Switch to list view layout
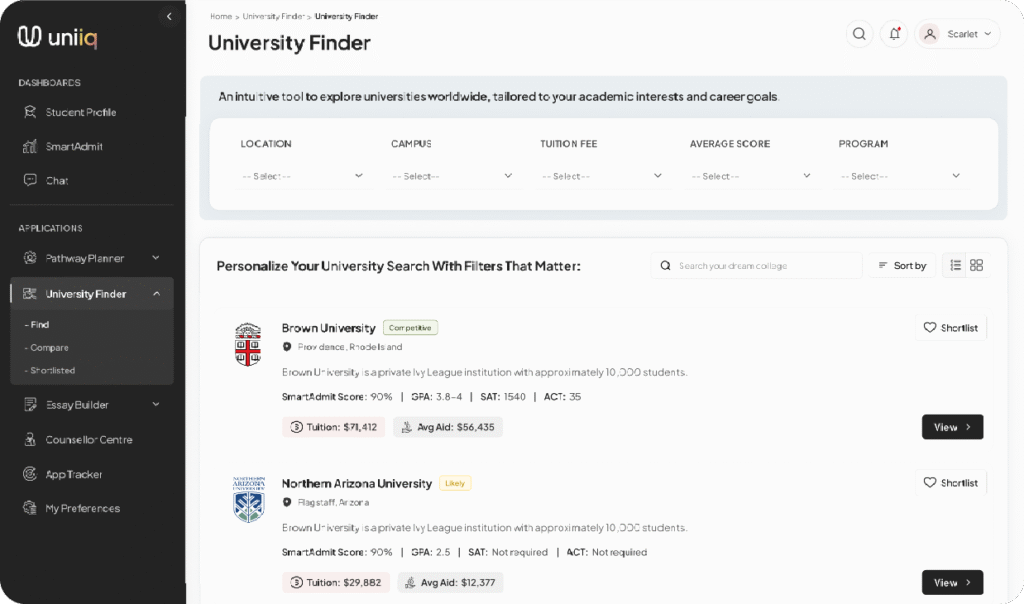This screenshot has height=604, width=1024. coord(955,265)
